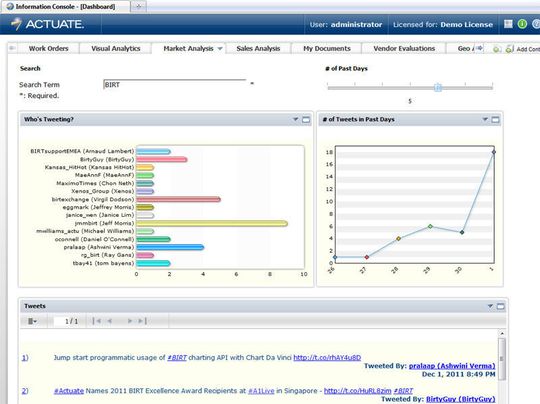Click the green gadget icon left of Add Content

tap(497, 49)
